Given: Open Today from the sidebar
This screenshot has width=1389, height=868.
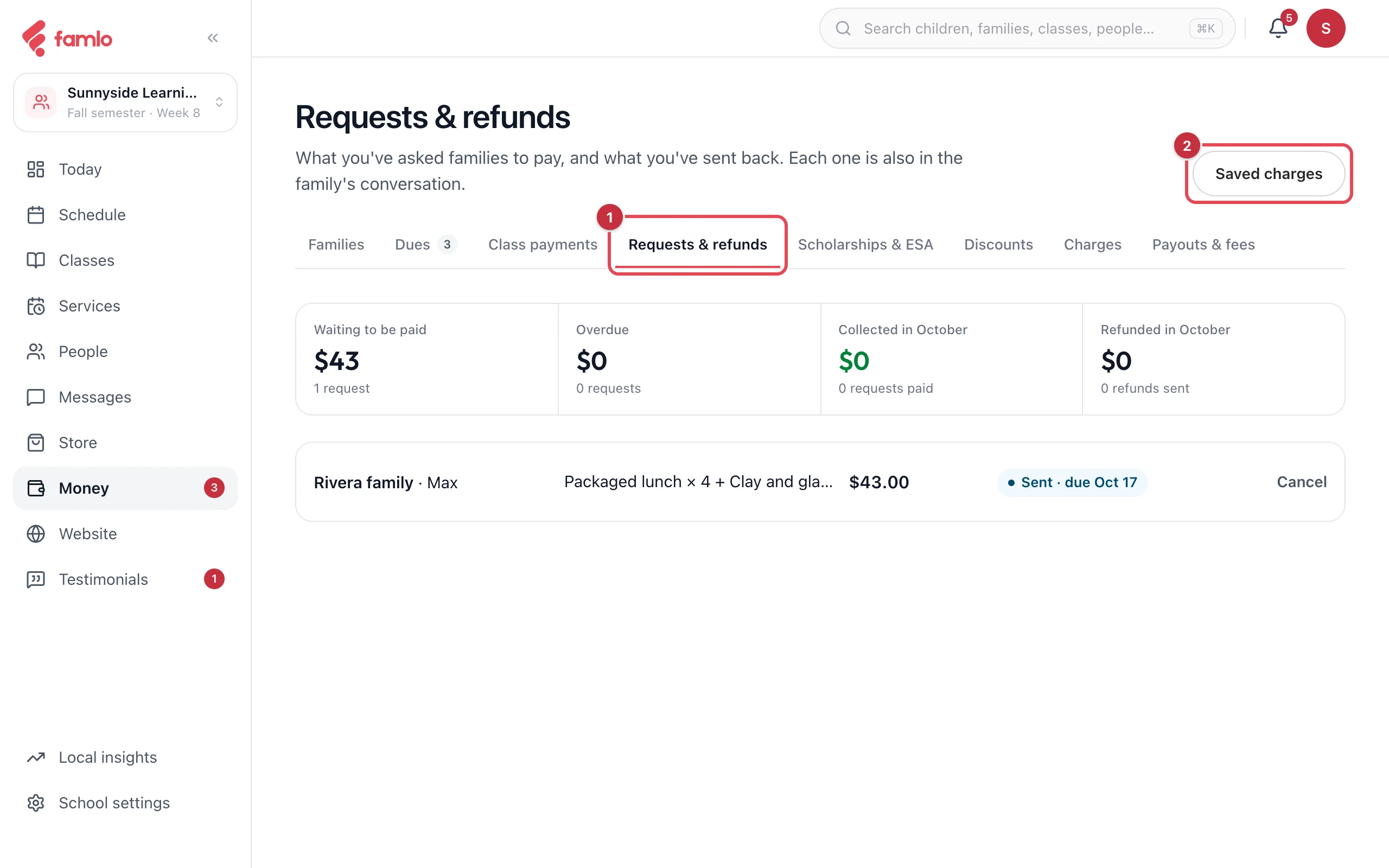Looking at the screenshot, I should (x=125, y=169).
